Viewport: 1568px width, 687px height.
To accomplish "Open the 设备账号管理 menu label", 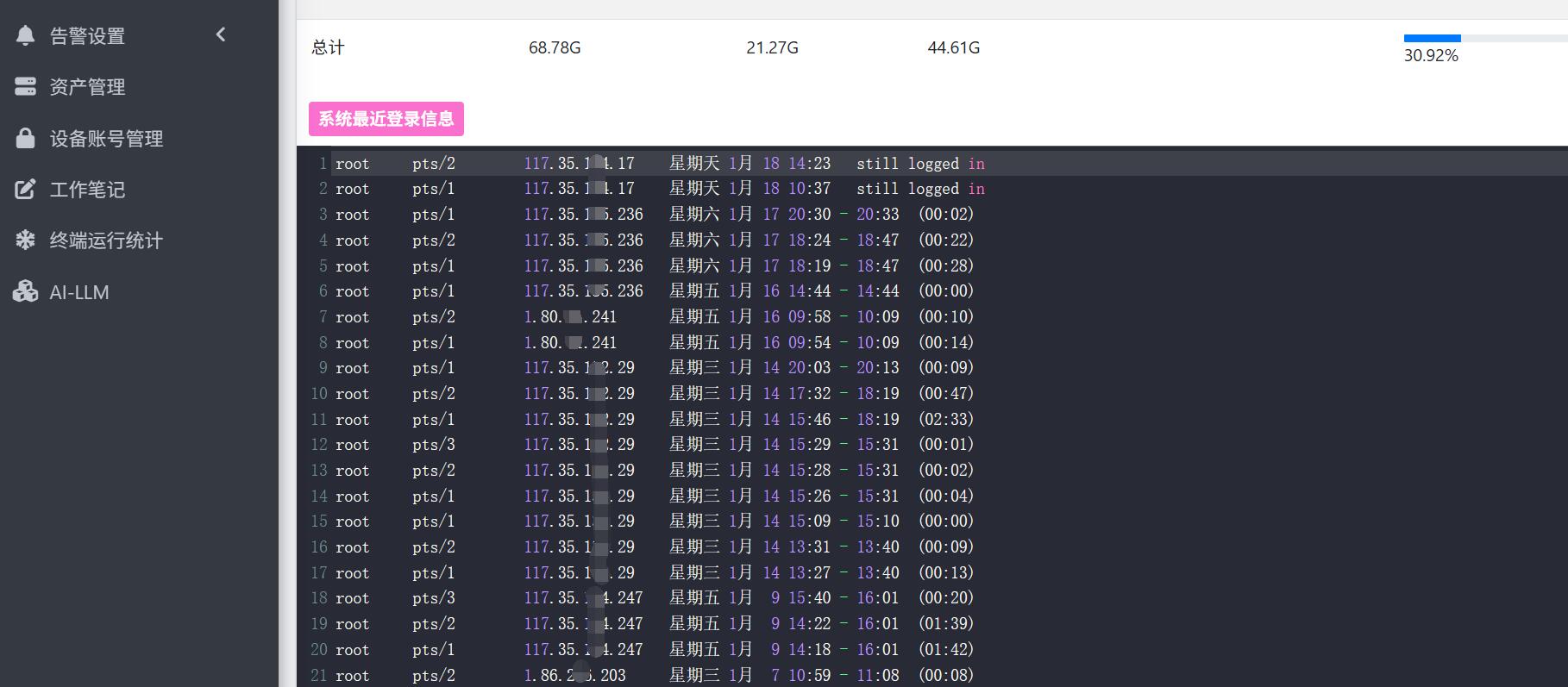I will coord(106,139).
